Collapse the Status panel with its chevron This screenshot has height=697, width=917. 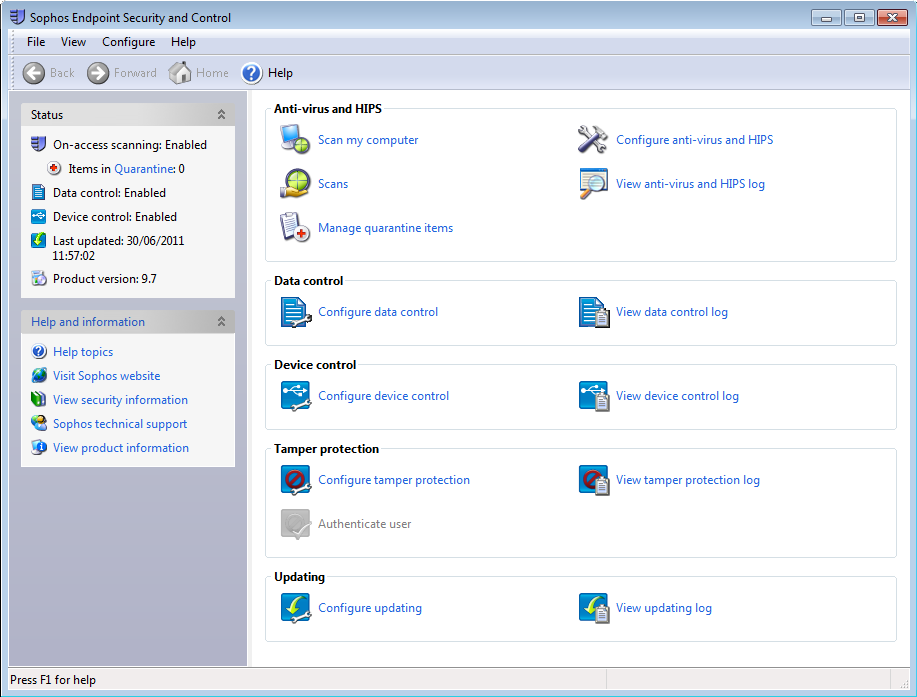(221, 115)
